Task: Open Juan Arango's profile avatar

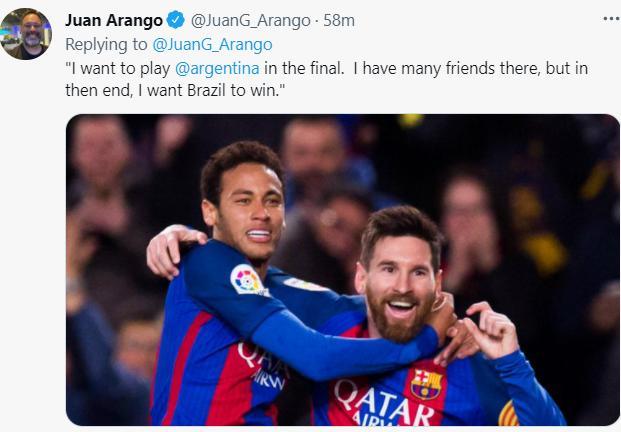Action: pos(26,35)
